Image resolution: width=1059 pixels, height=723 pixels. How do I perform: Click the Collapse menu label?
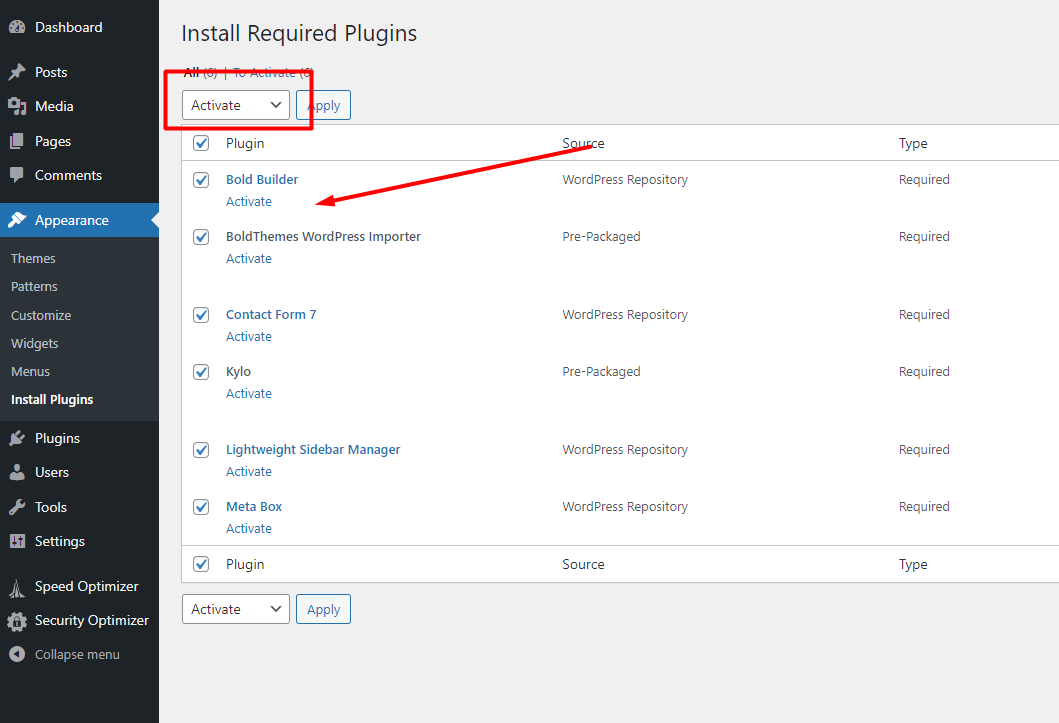point(77,654)
